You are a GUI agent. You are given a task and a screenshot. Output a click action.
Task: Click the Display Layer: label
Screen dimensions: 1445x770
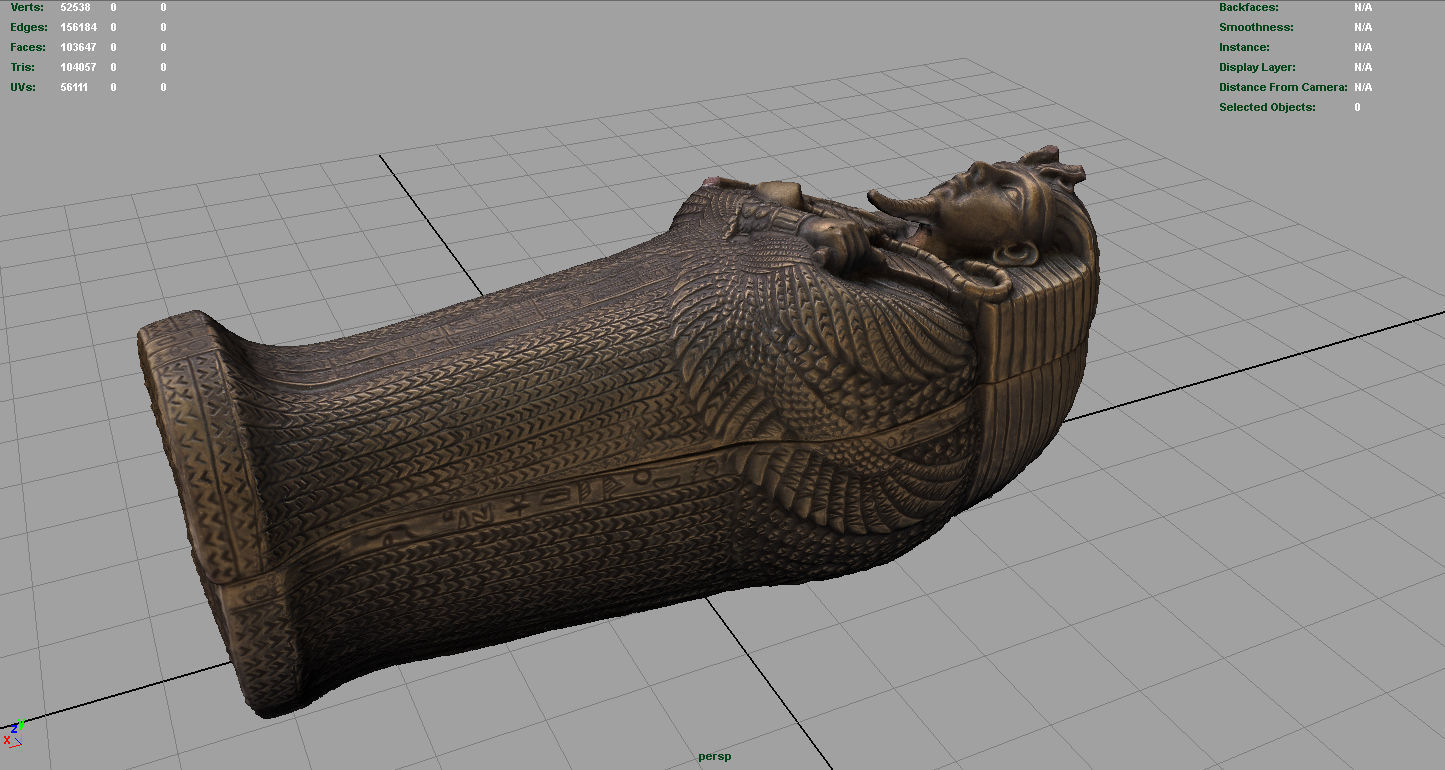[x=1257, y=67]
